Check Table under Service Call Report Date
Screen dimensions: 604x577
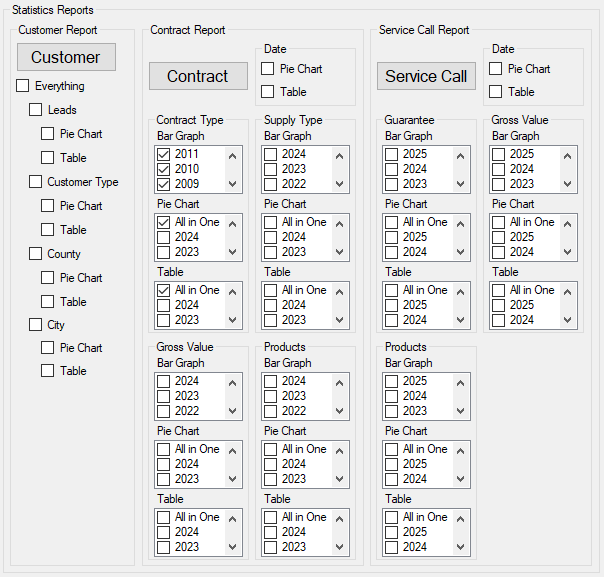pos(496,92)
